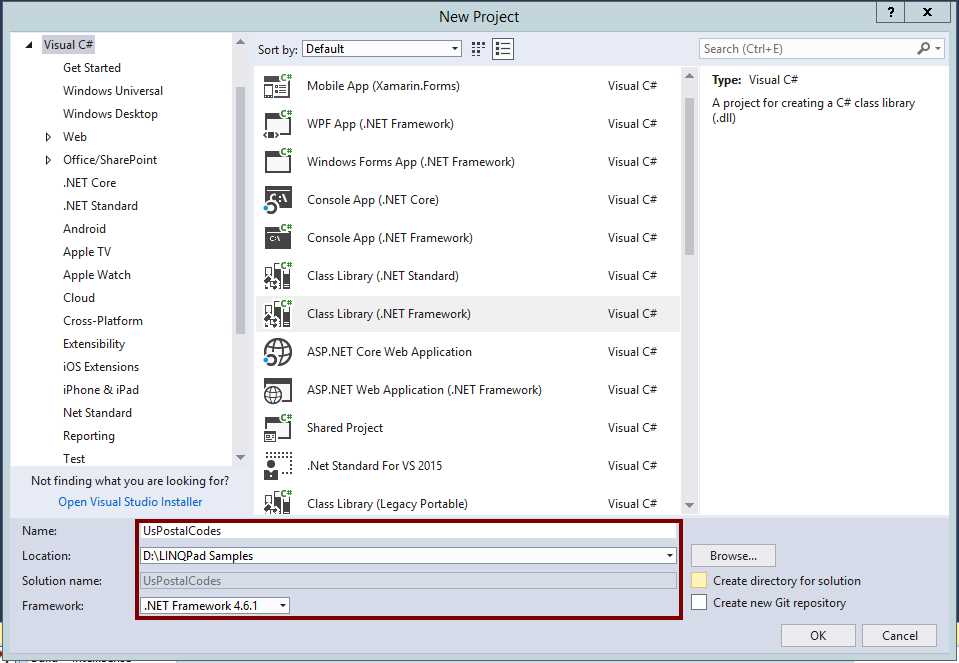Open the dialog Help question mark
This screenshot has height=663, width=959.
(892, 12)
